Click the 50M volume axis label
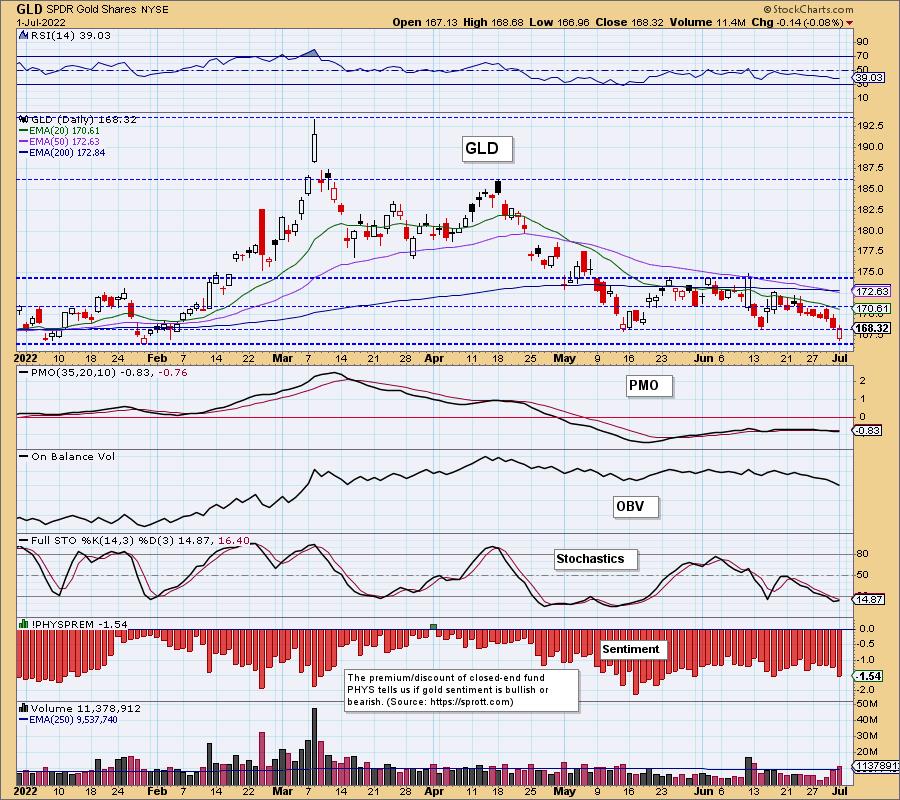Image resolution: width=900 pixels, height=800 pixels. click(868, 704)
